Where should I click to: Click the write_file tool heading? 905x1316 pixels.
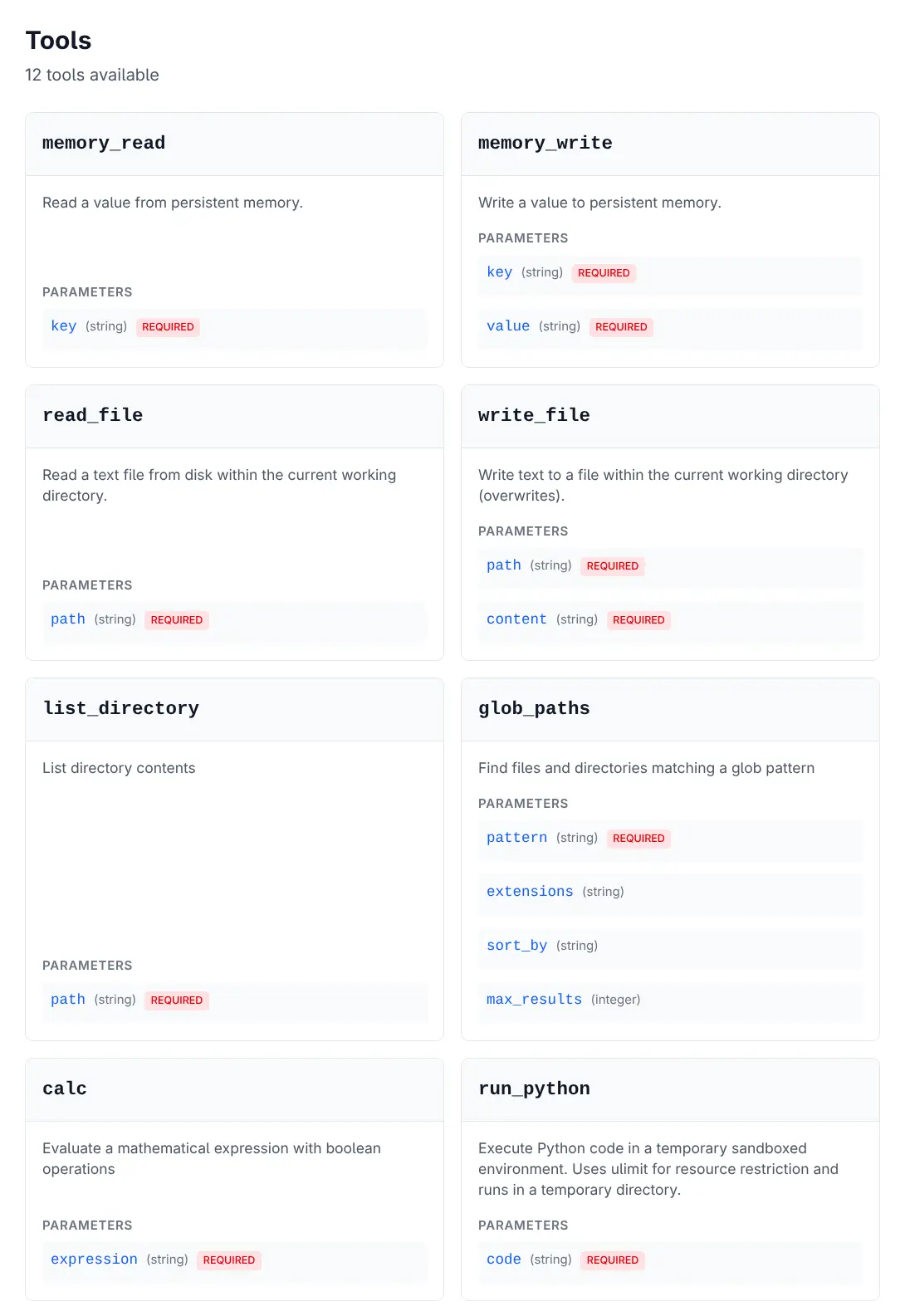534,415
